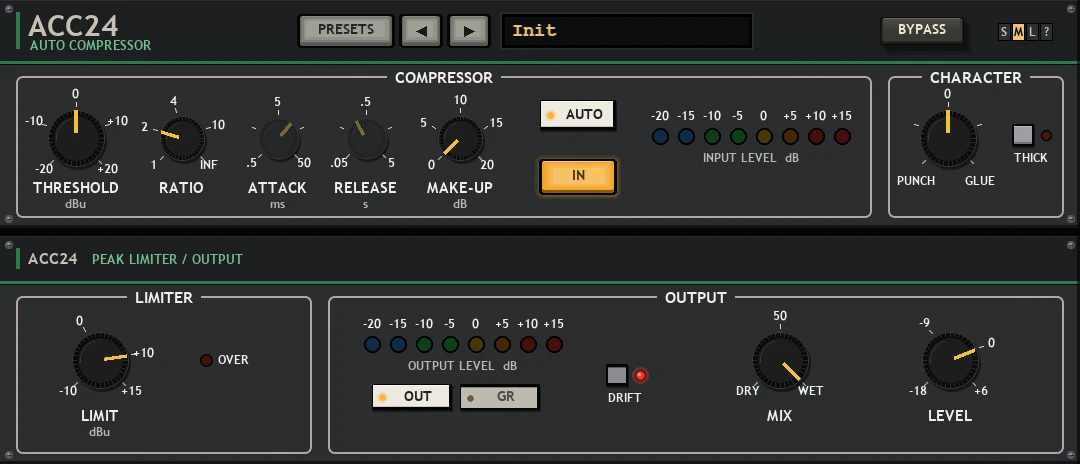
Task: Go to next preset with right arrow
Action: click(x=469, y=31)
